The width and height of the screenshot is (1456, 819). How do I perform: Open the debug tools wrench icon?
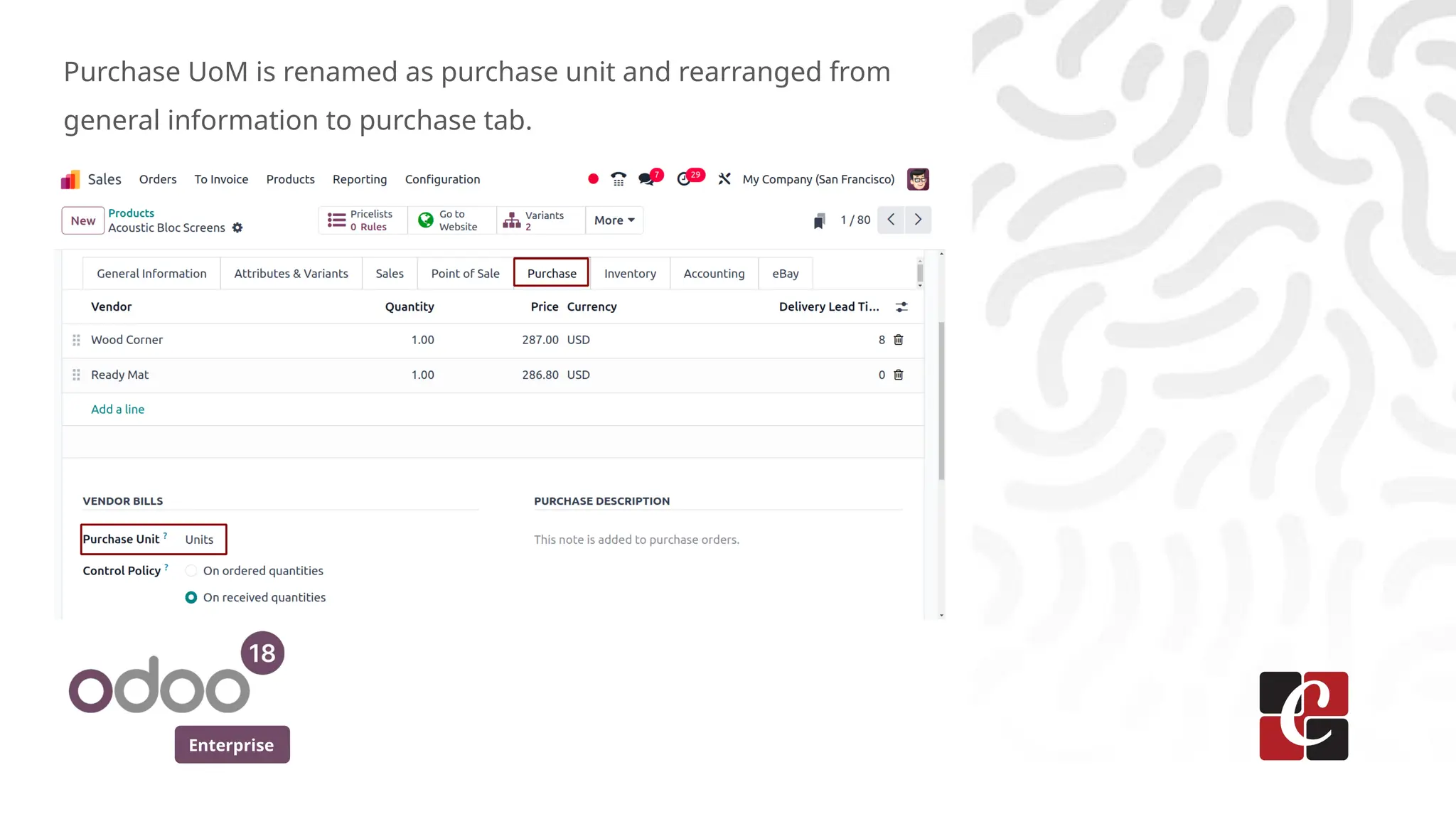pyautogui.click(x=724, y=179)
